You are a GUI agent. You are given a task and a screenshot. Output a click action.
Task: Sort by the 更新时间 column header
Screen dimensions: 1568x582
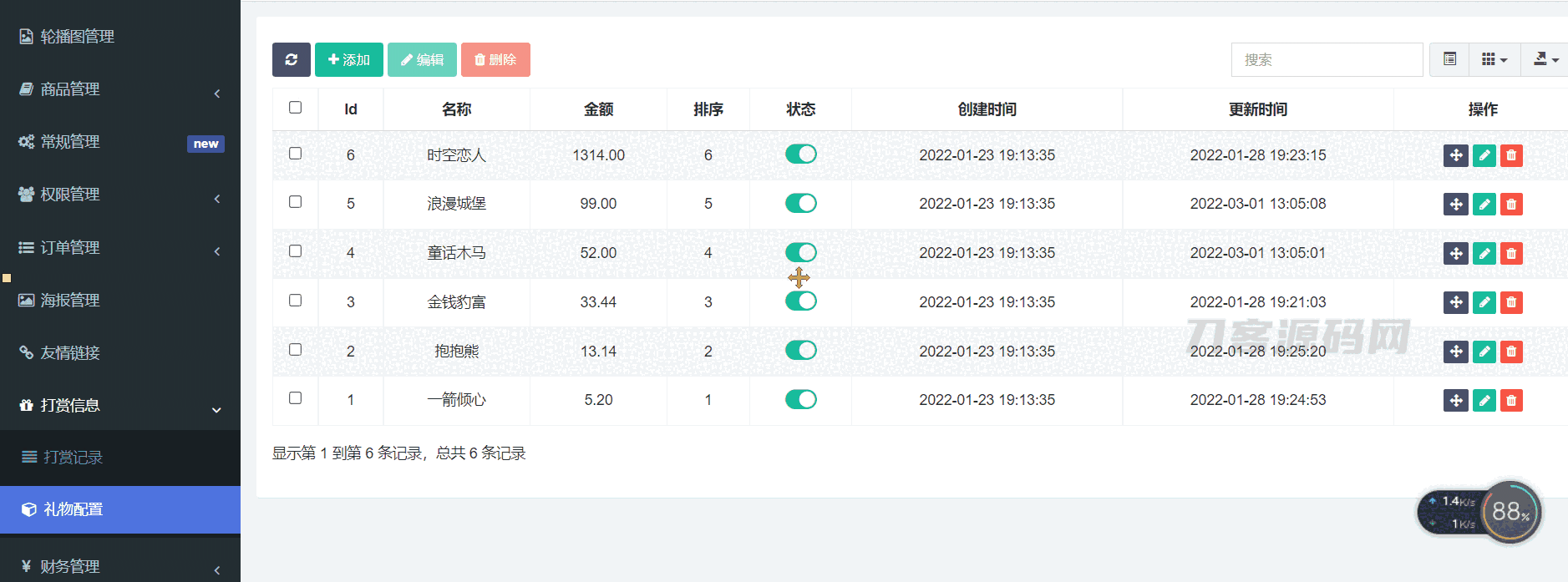click(x=1257, y=109)
